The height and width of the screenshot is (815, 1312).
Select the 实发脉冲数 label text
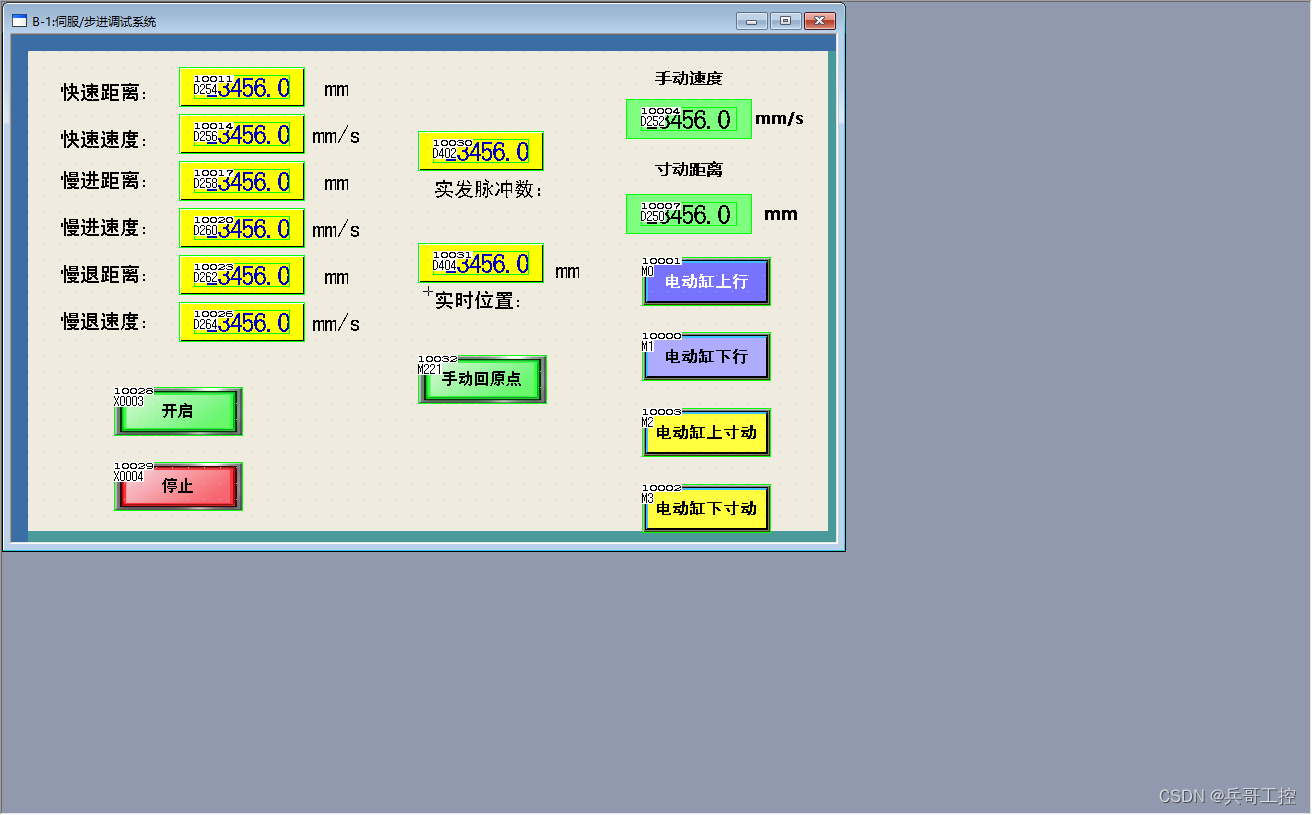(x=489, y=189)
